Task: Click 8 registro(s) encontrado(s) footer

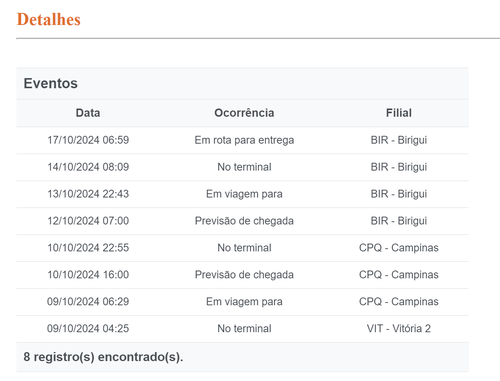Action: (x=103, y=357)
